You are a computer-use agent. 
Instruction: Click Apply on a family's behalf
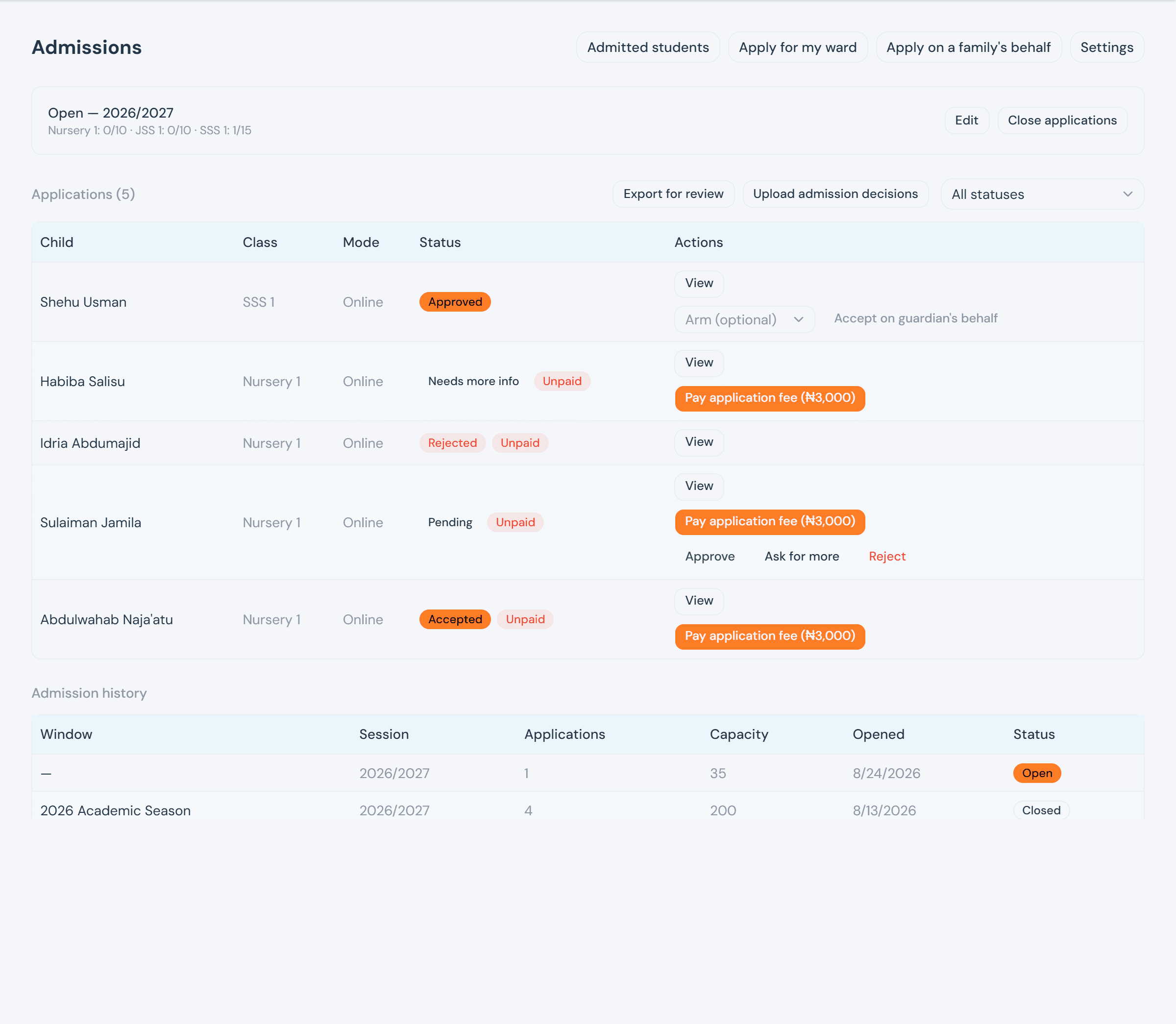tap(969, 48)
